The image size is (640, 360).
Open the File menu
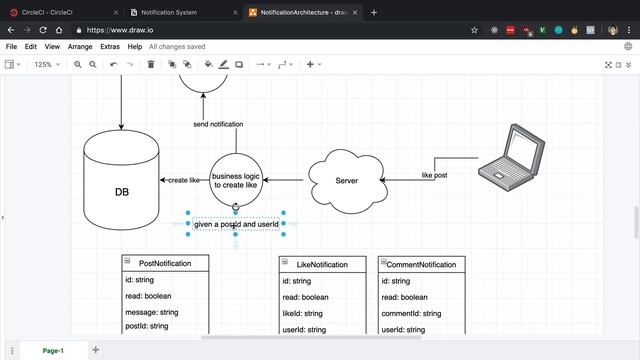(x=11, y=47)
